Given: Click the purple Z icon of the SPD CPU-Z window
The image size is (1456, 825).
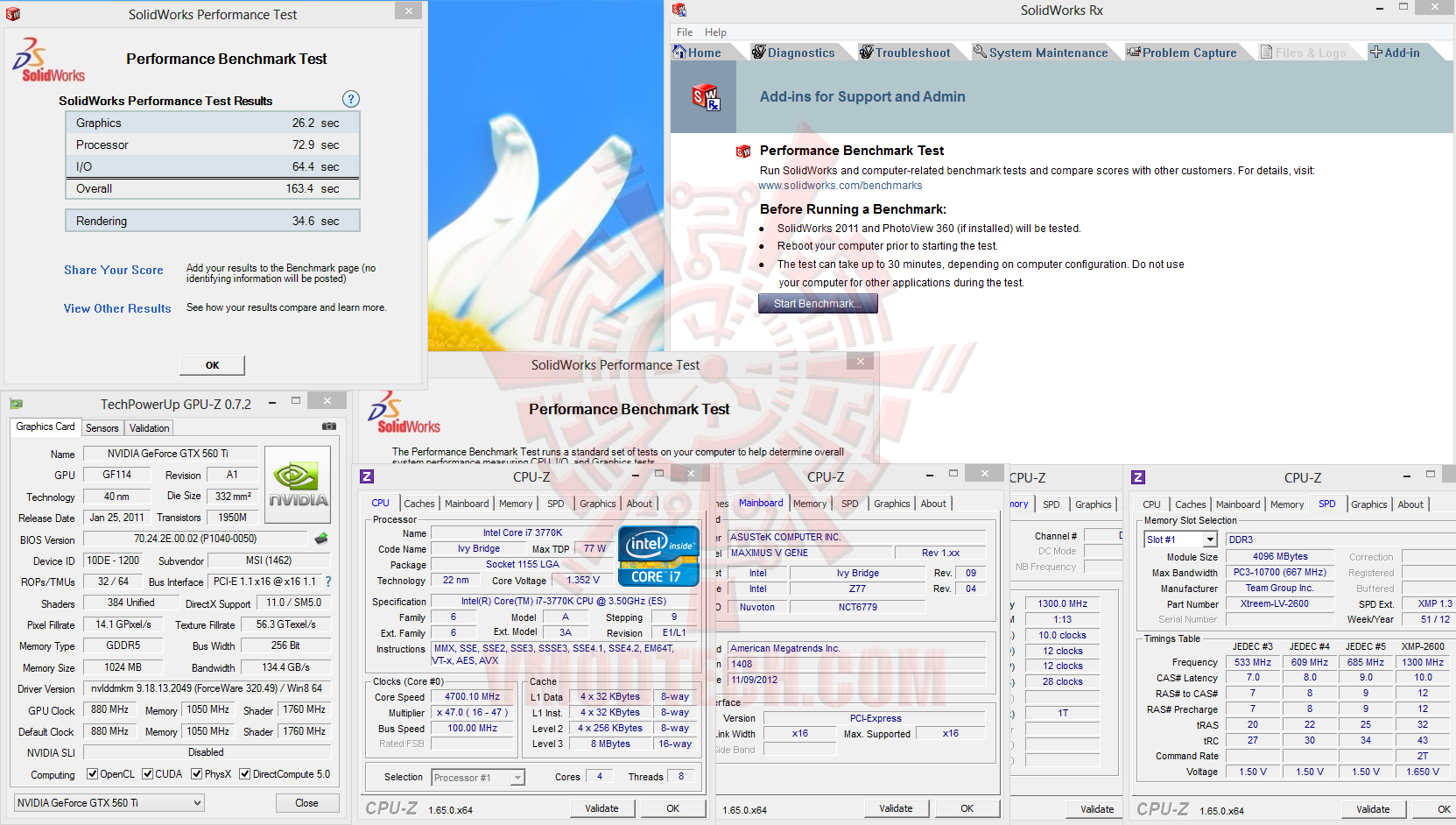Looking at the screenshot, I should click(x=1138, y=477).
